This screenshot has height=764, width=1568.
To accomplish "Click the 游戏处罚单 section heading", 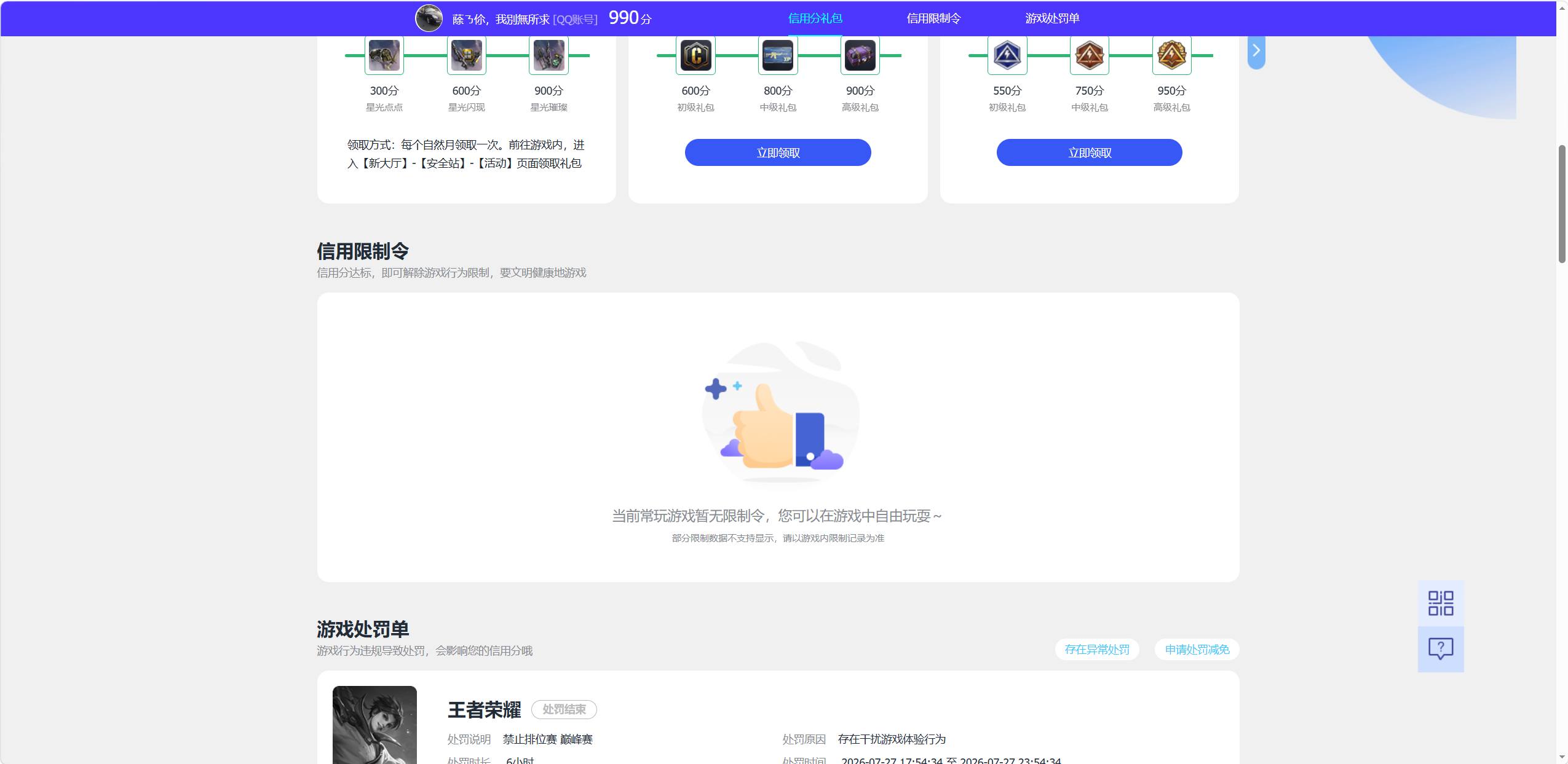I will click(363, 629).
